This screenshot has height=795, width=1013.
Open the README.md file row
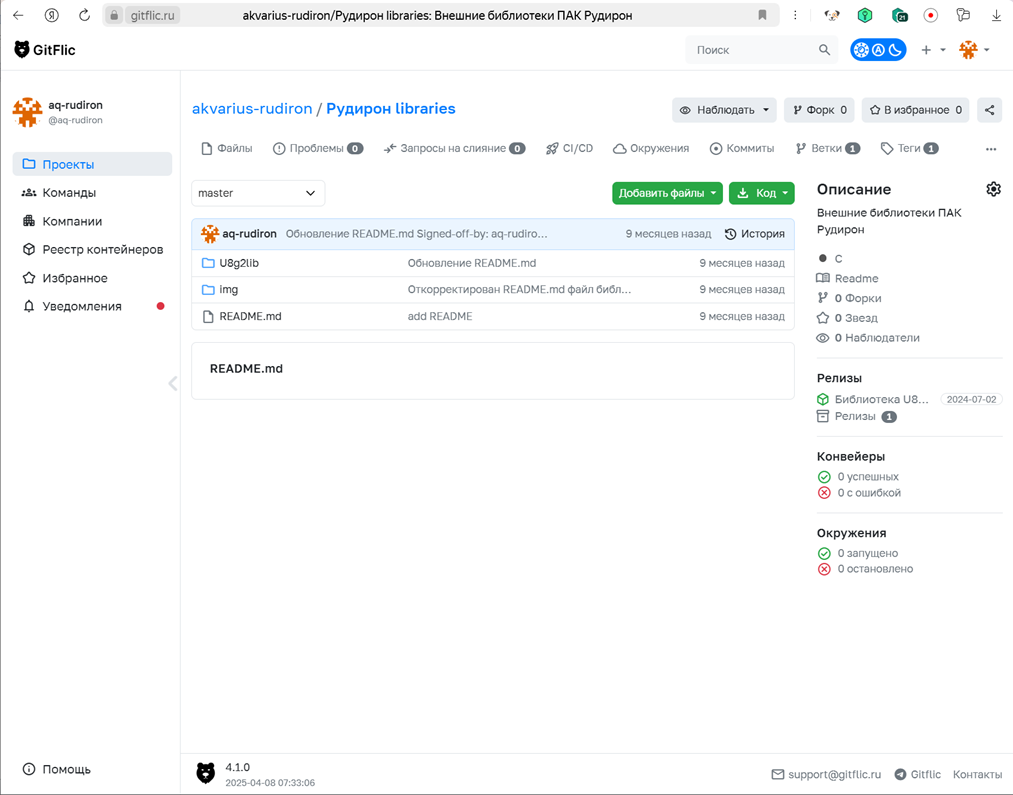tap(493, 316)
